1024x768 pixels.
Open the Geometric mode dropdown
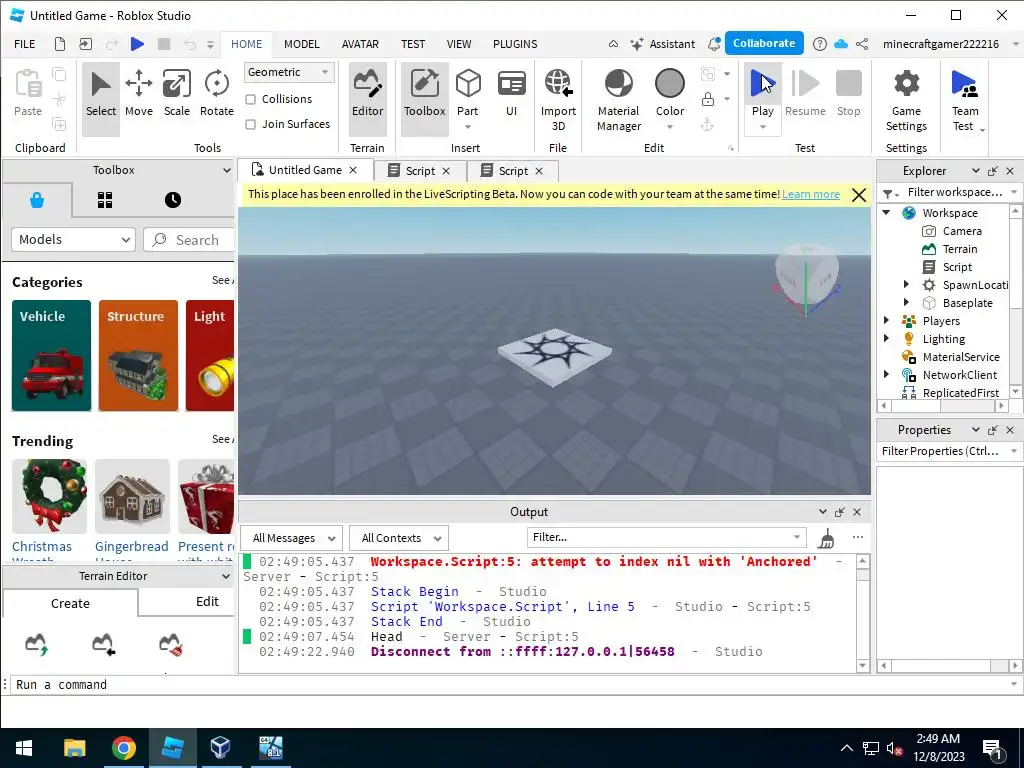tap(289, 72)
